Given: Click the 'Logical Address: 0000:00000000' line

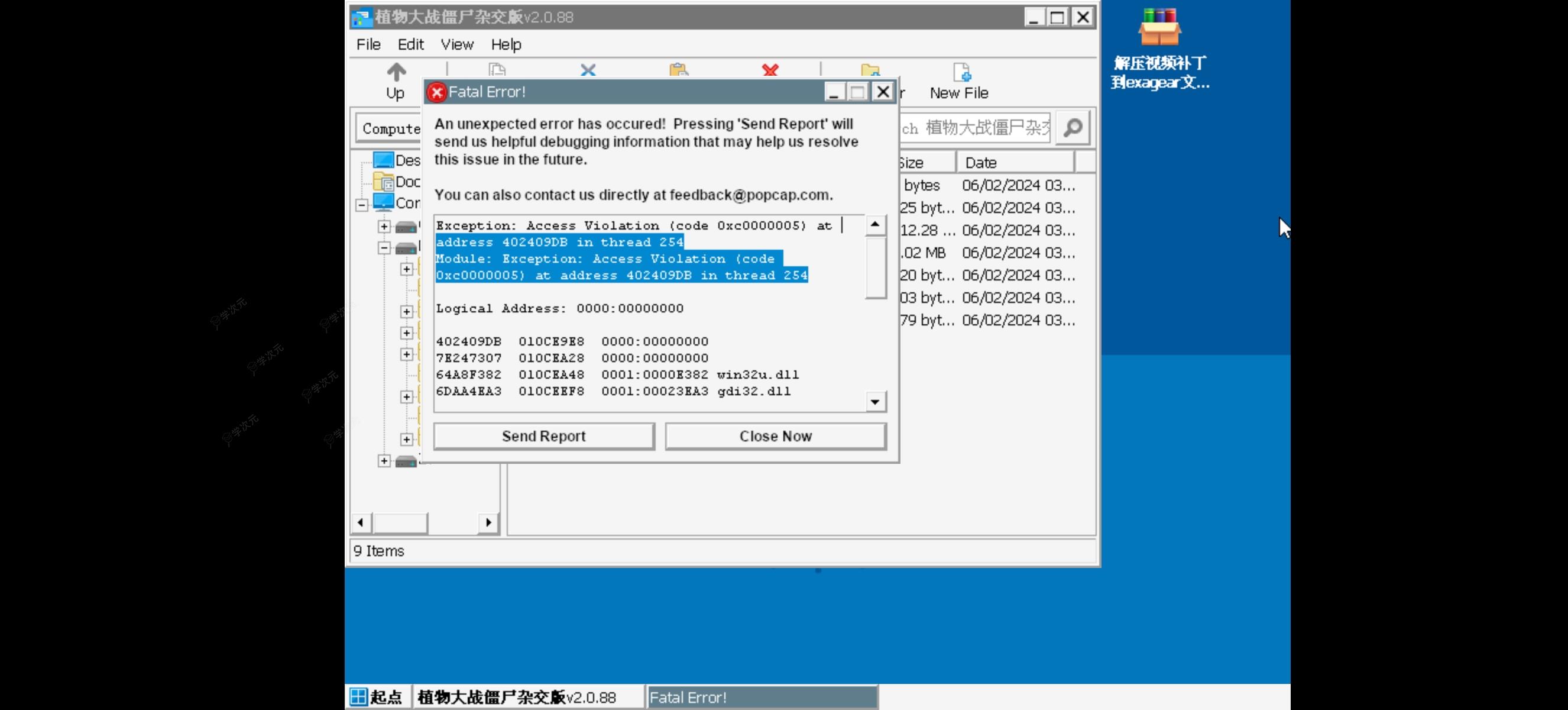Looking at the screenshot, I should (x=559, y=308).
